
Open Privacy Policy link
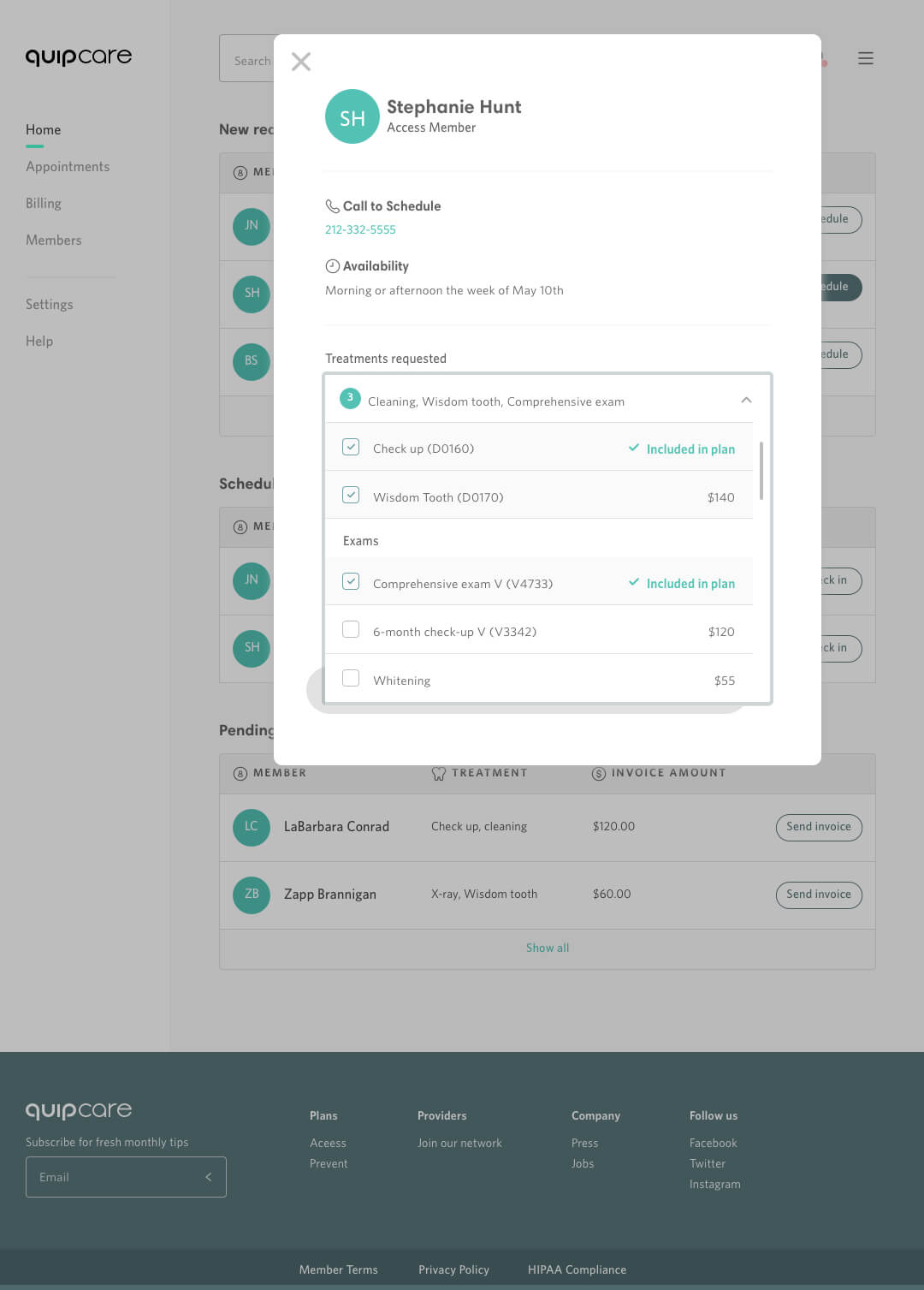point(453,1270)
